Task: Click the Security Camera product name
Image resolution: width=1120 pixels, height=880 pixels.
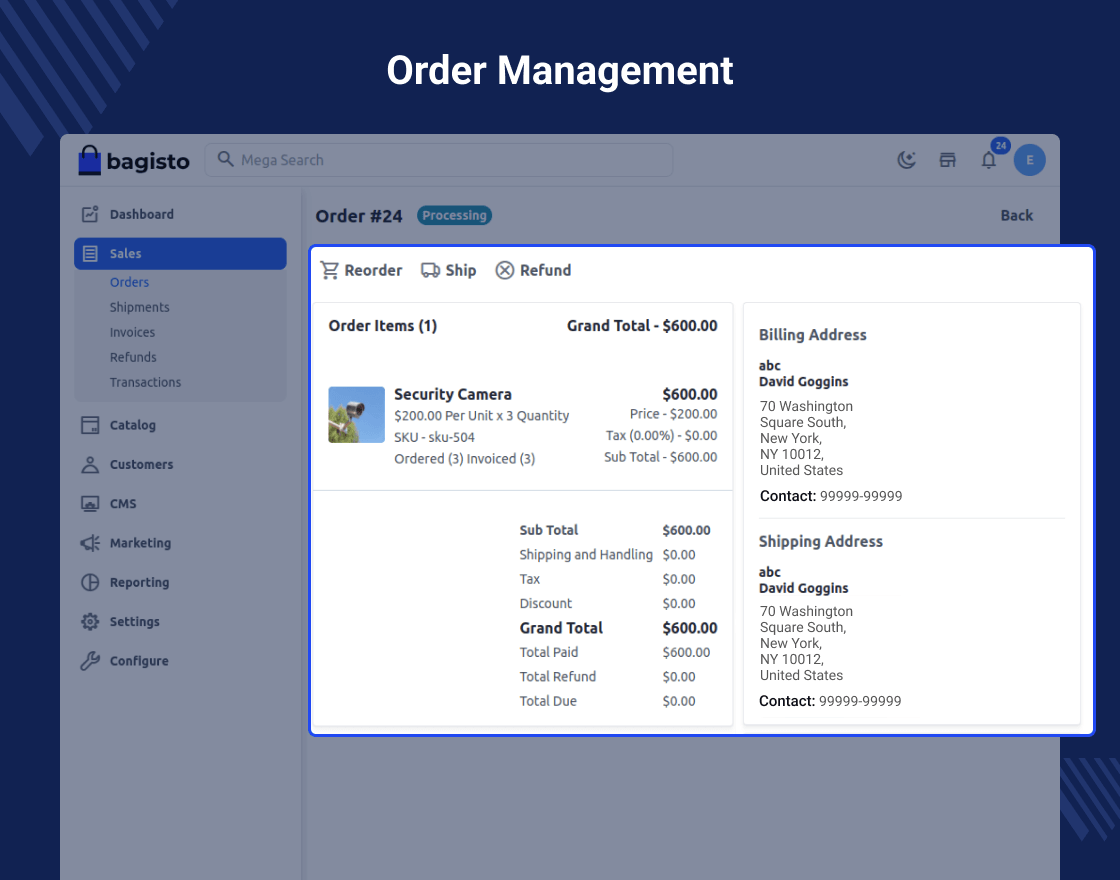Action: click(453, 394)
